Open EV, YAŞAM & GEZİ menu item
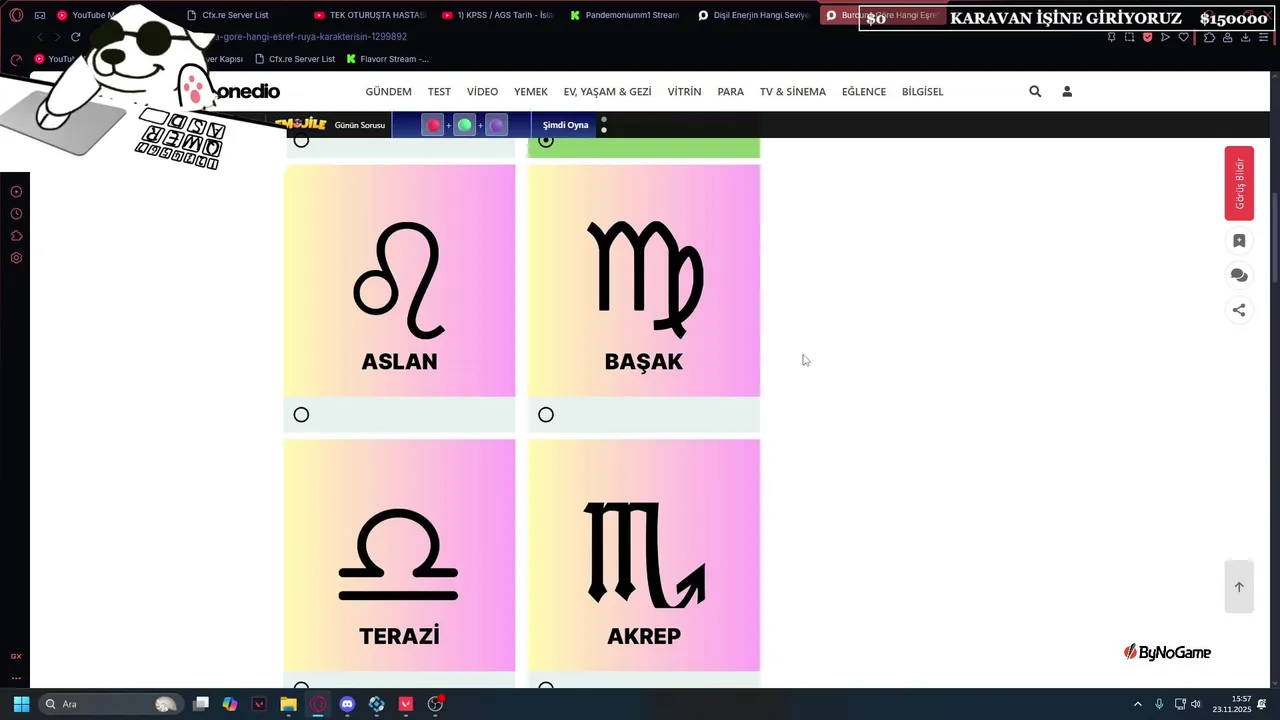 607,91
